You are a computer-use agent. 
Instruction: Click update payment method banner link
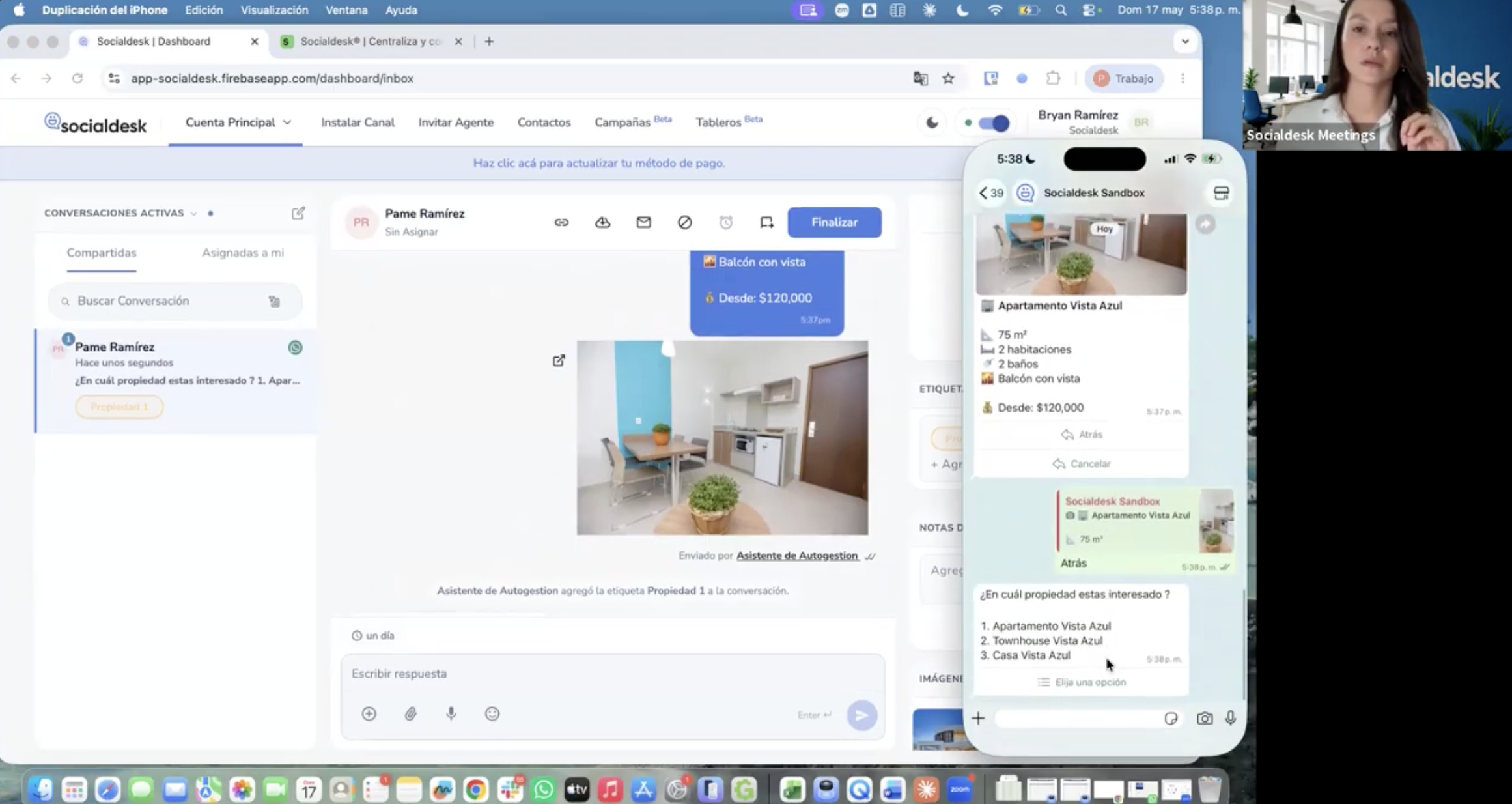pyautogui.click(x=598, y=163)
